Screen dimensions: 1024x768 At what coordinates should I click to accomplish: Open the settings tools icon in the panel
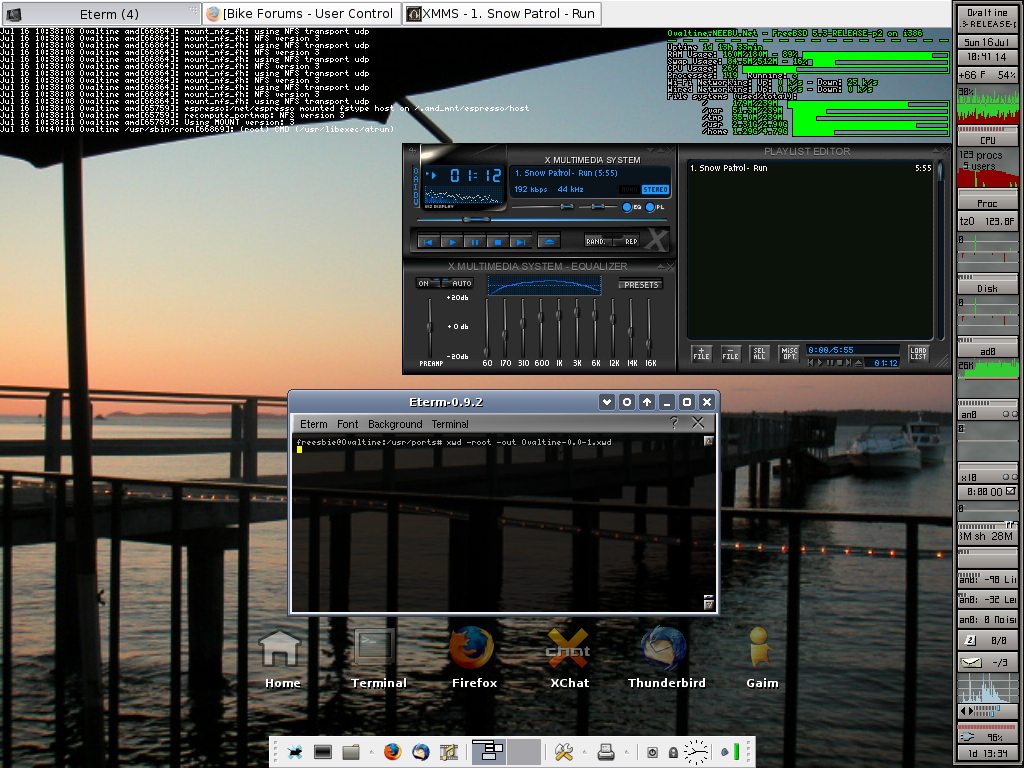pos(564,752)
